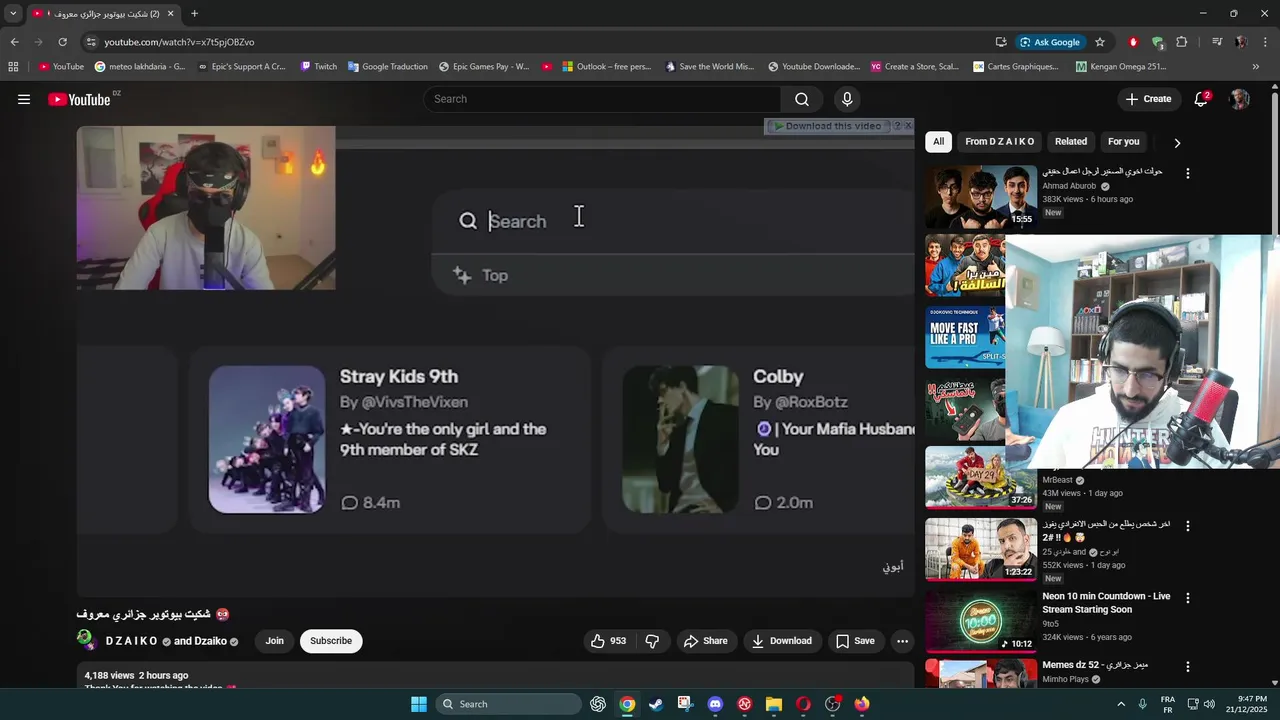
Task: Share the video
Action: coord(706,641)
